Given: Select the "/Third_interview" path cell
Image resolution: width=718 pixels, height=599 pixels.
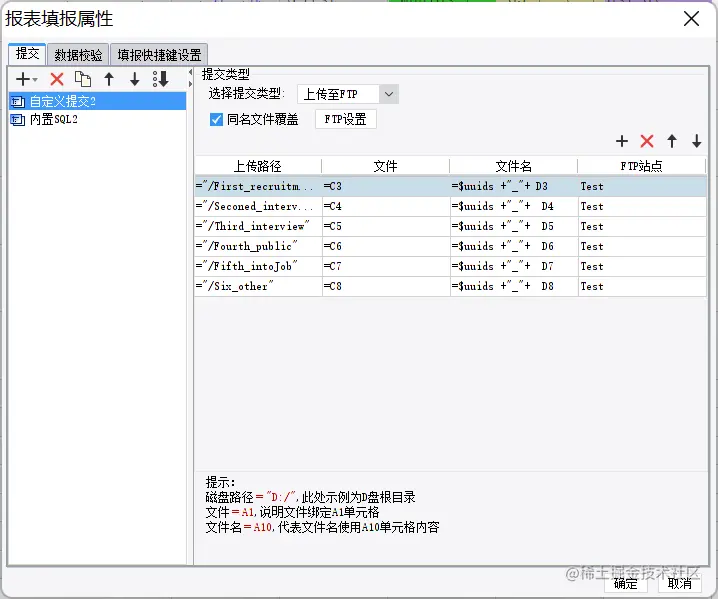Looking at the screenshot, I should 258,226.
